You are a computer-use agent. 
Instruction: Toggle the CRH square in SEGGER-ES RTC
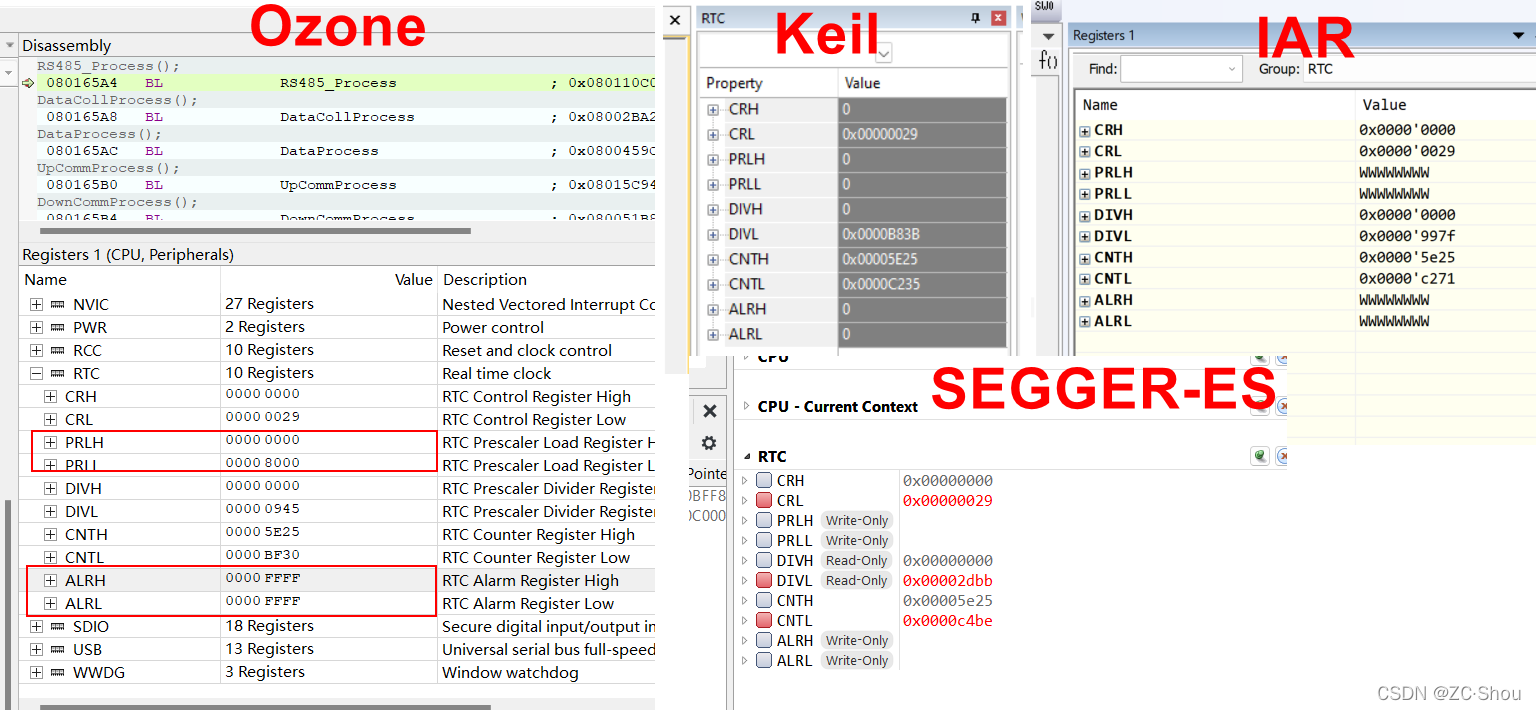(764, 481)
